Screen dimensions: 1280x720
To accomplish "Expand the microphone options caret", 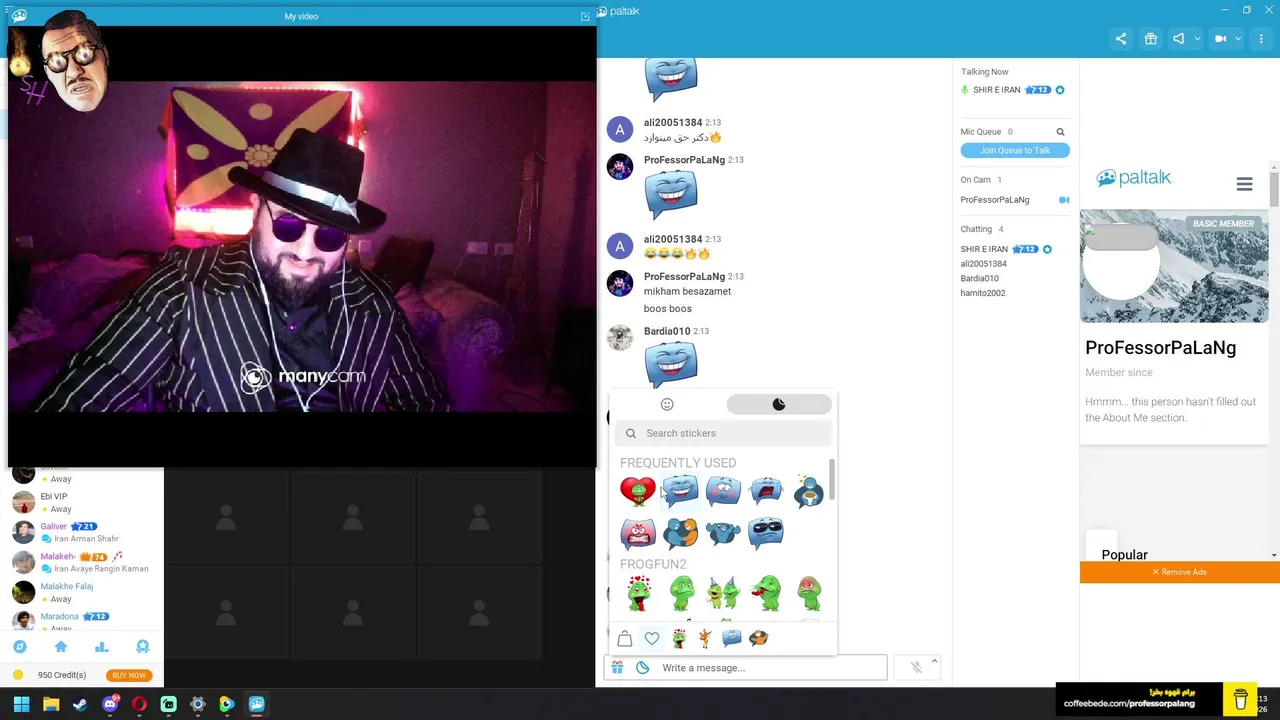I will 934,661.
